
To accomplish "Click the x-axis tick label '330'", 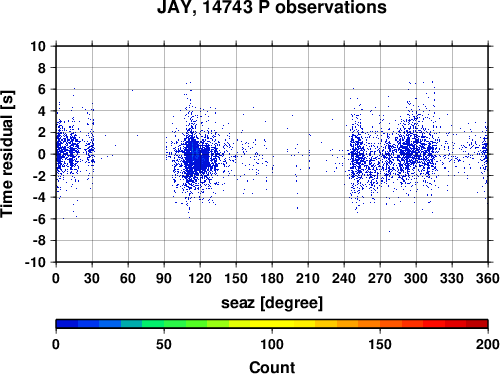I will (x=452, y=278).
